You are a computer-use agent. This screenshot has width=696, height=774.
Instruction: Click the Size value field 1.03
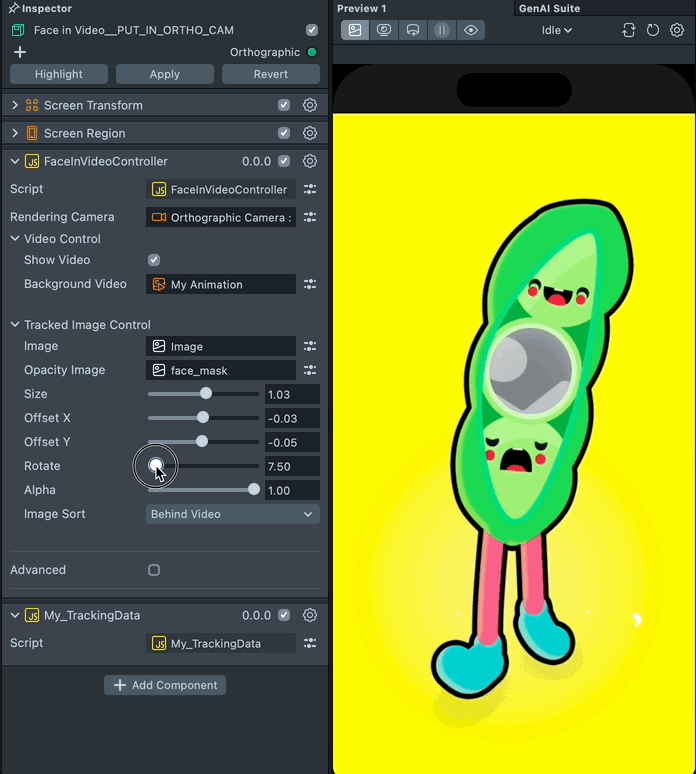(292, 394)
